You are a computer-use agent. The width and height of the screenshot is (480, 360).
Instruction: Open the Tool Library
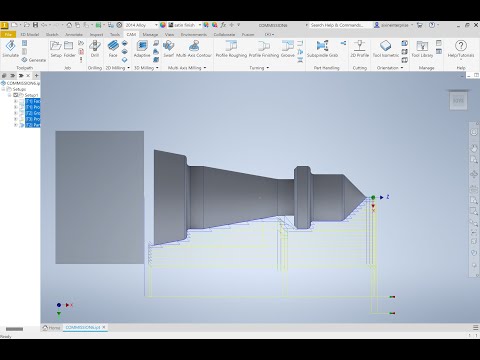422,49
